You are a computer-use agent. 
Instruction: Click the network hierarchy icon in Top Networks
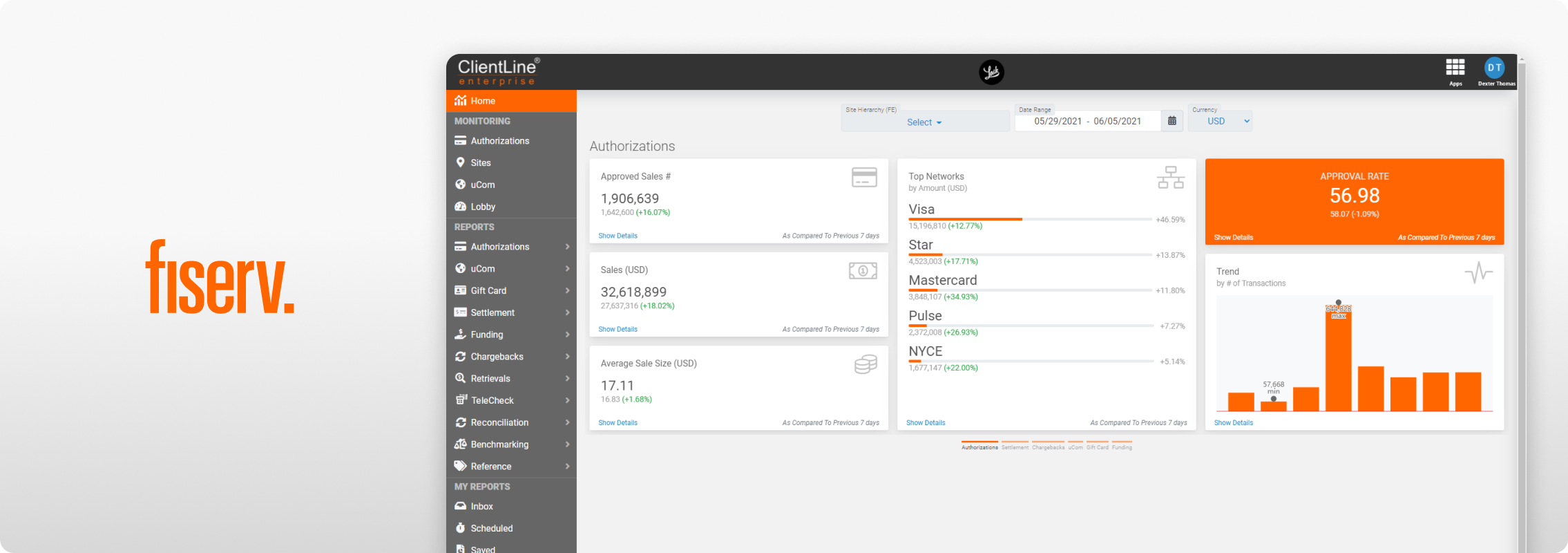coord(1171,177)
